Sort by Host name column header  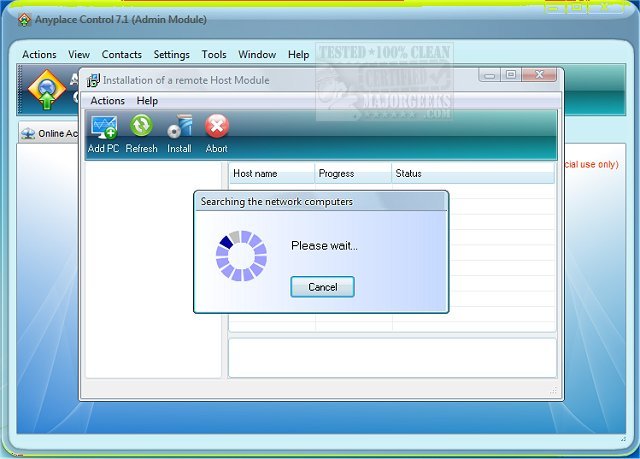[x=272, y=173]
